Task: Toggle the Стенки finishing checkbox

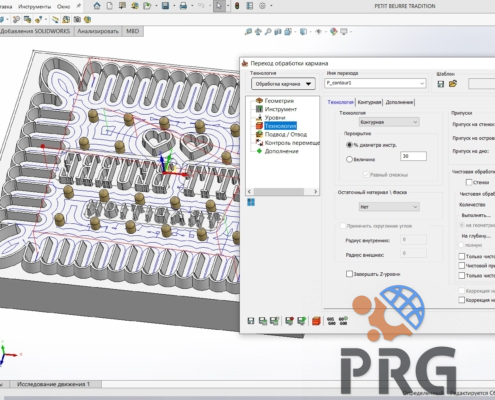Action: 469,182
